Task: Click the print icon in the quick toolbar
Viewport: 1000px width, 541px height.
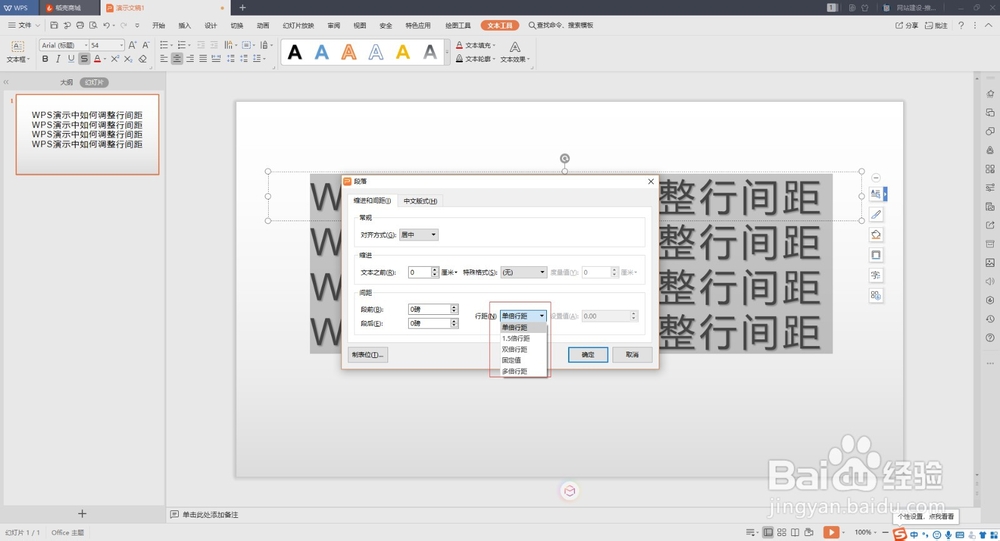Action: 80,26
